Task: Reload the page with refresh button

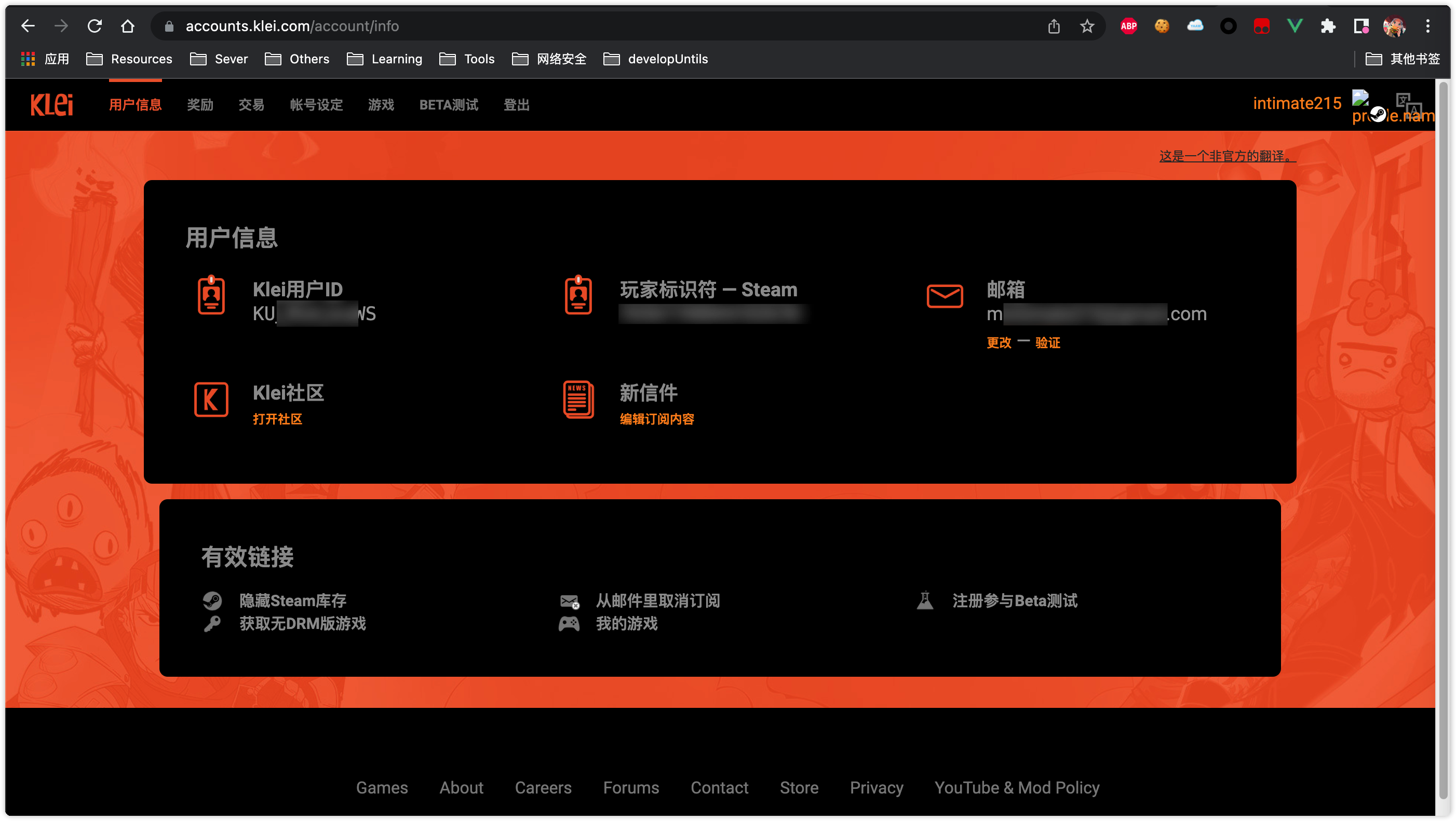Action: click(95, 26)
